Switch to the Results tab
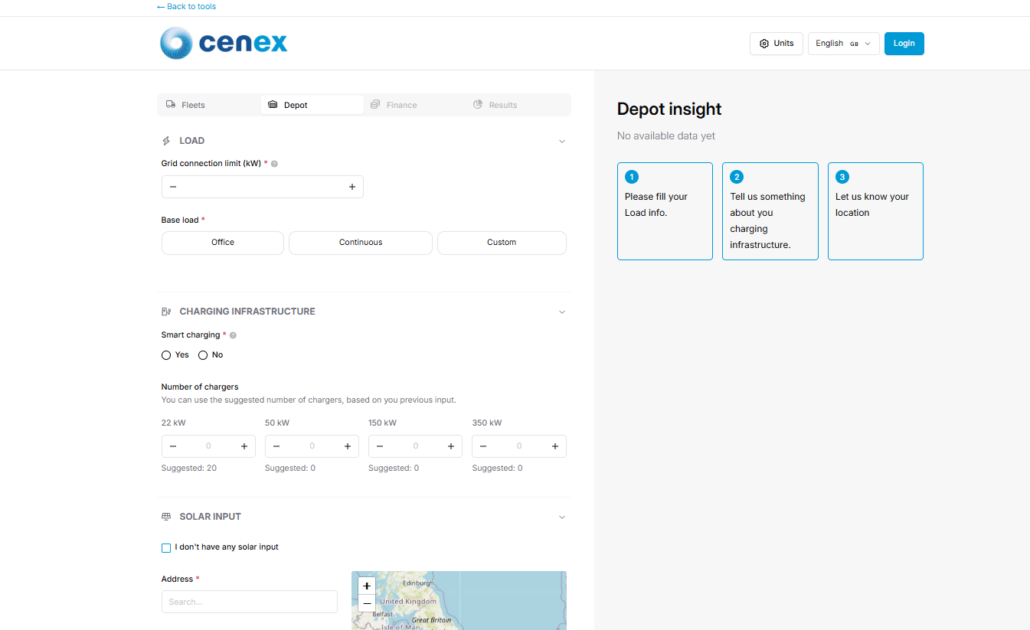 (518, 105)
